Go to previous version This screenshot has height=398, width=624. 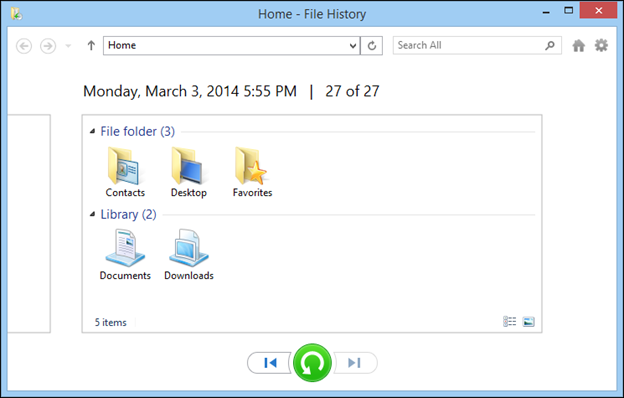coord(269,363)
